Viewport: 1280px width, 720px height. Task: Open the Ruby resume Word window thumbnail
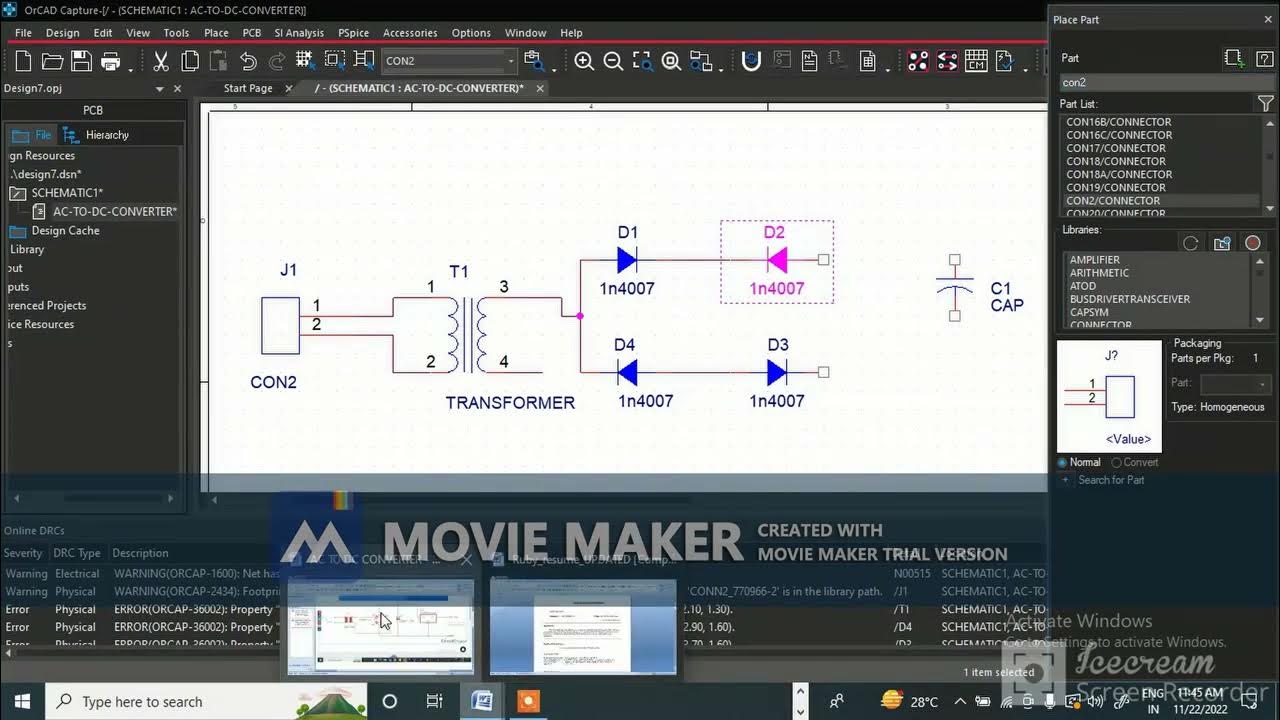(x=583, y=625)
